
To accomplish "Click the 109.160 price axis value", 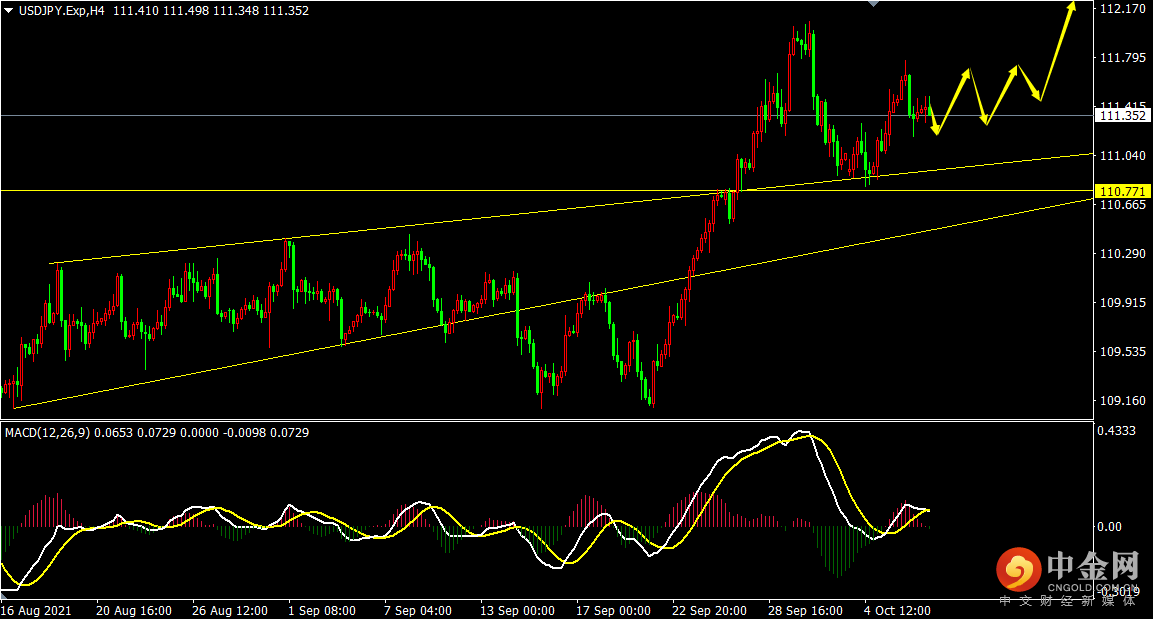I will click(1123, 401).
